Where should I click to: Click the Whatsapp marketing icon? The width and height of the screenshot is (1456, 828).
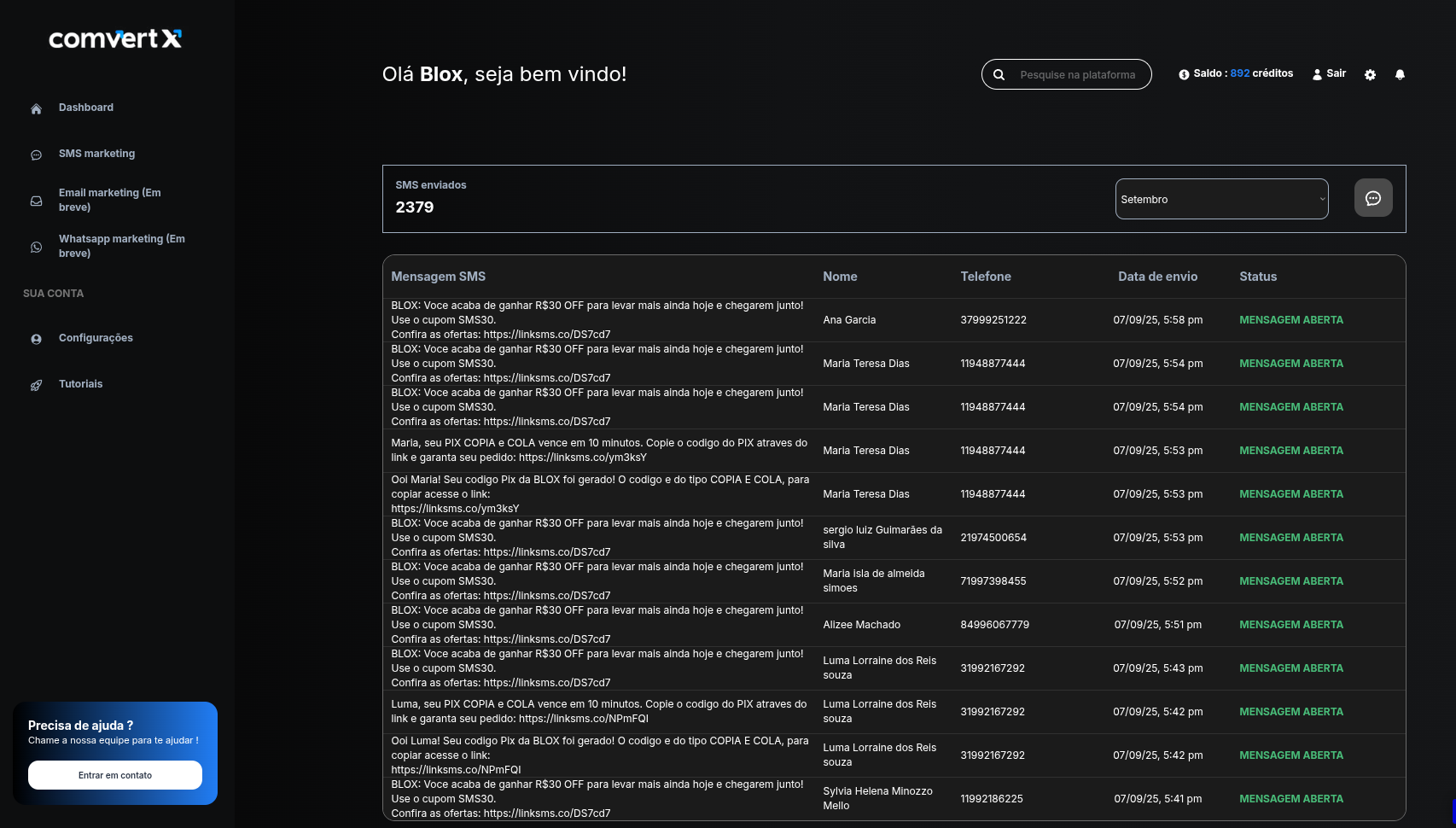point(36,247)
